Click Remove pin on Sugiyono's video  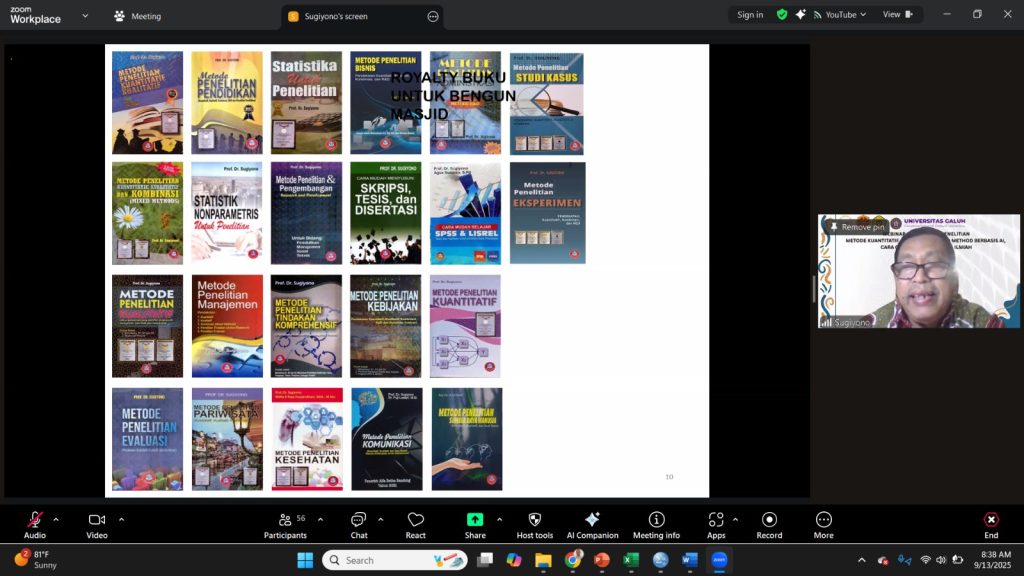click(857, 227)
